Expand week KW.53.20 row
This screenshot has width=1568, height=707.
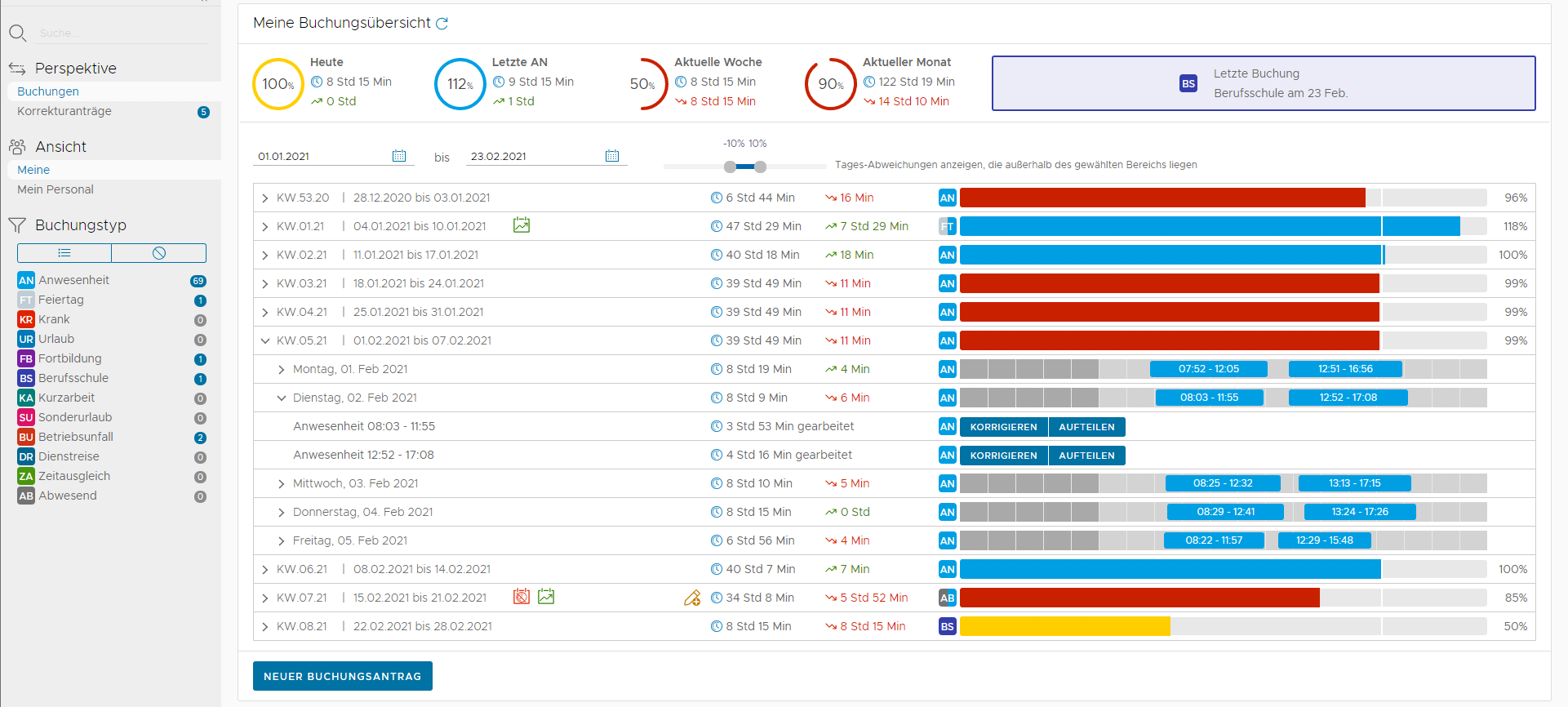tap(265, 198)
